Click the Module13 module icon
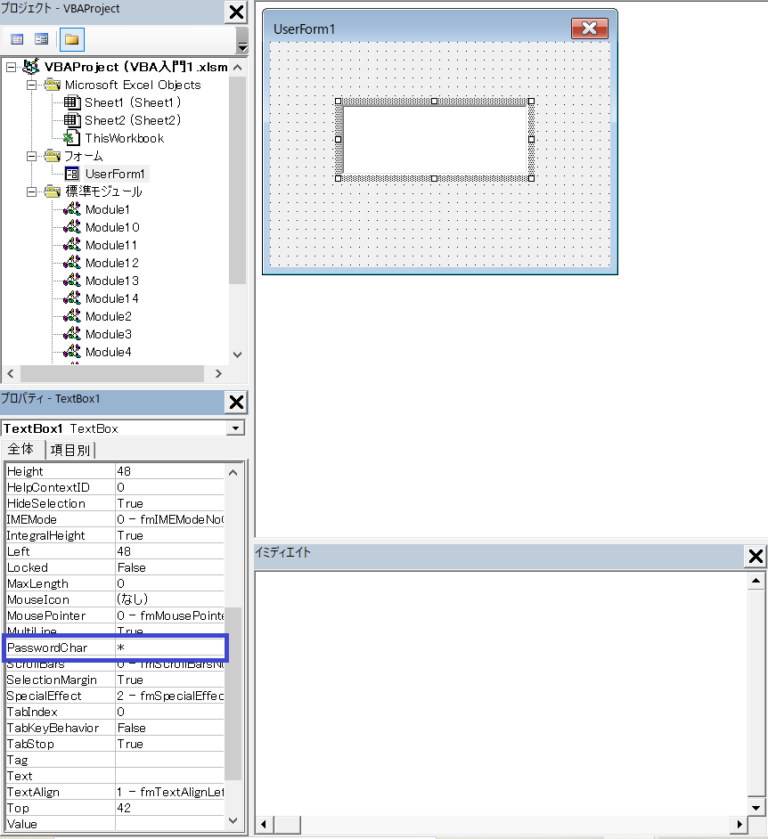 point(72,280)
